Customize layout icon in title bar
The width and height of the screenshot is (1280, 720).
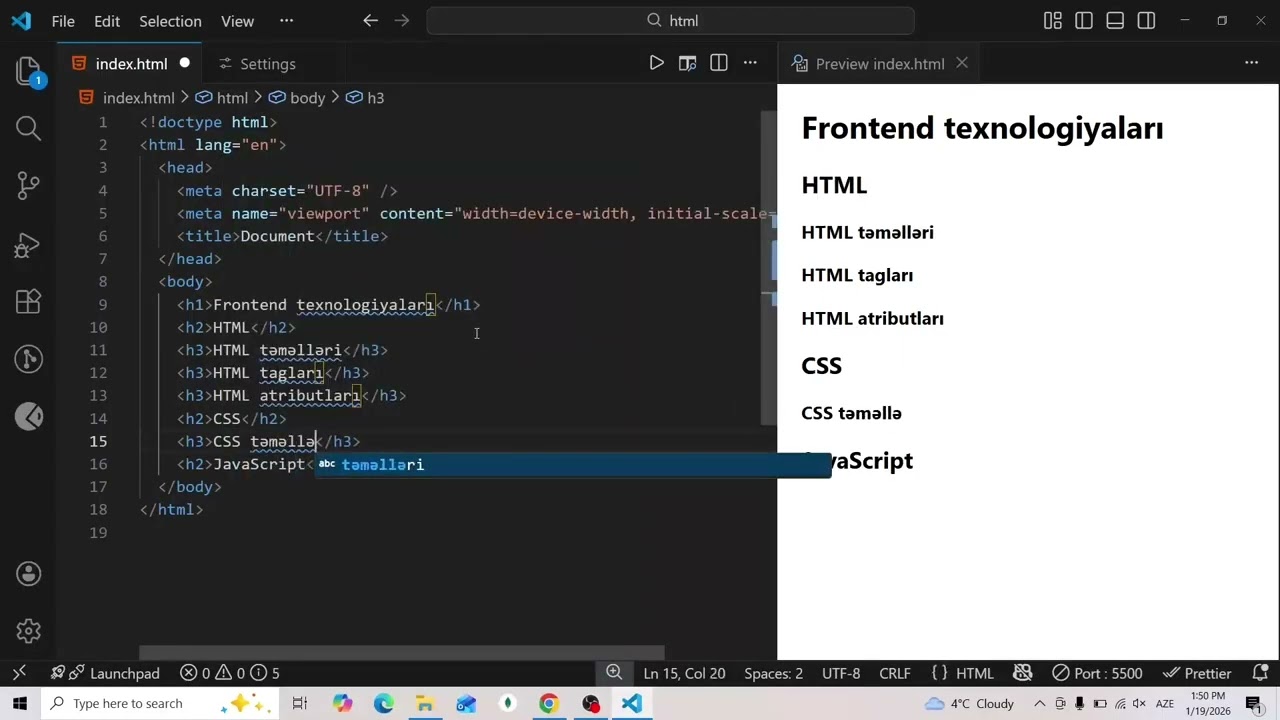1052,20
